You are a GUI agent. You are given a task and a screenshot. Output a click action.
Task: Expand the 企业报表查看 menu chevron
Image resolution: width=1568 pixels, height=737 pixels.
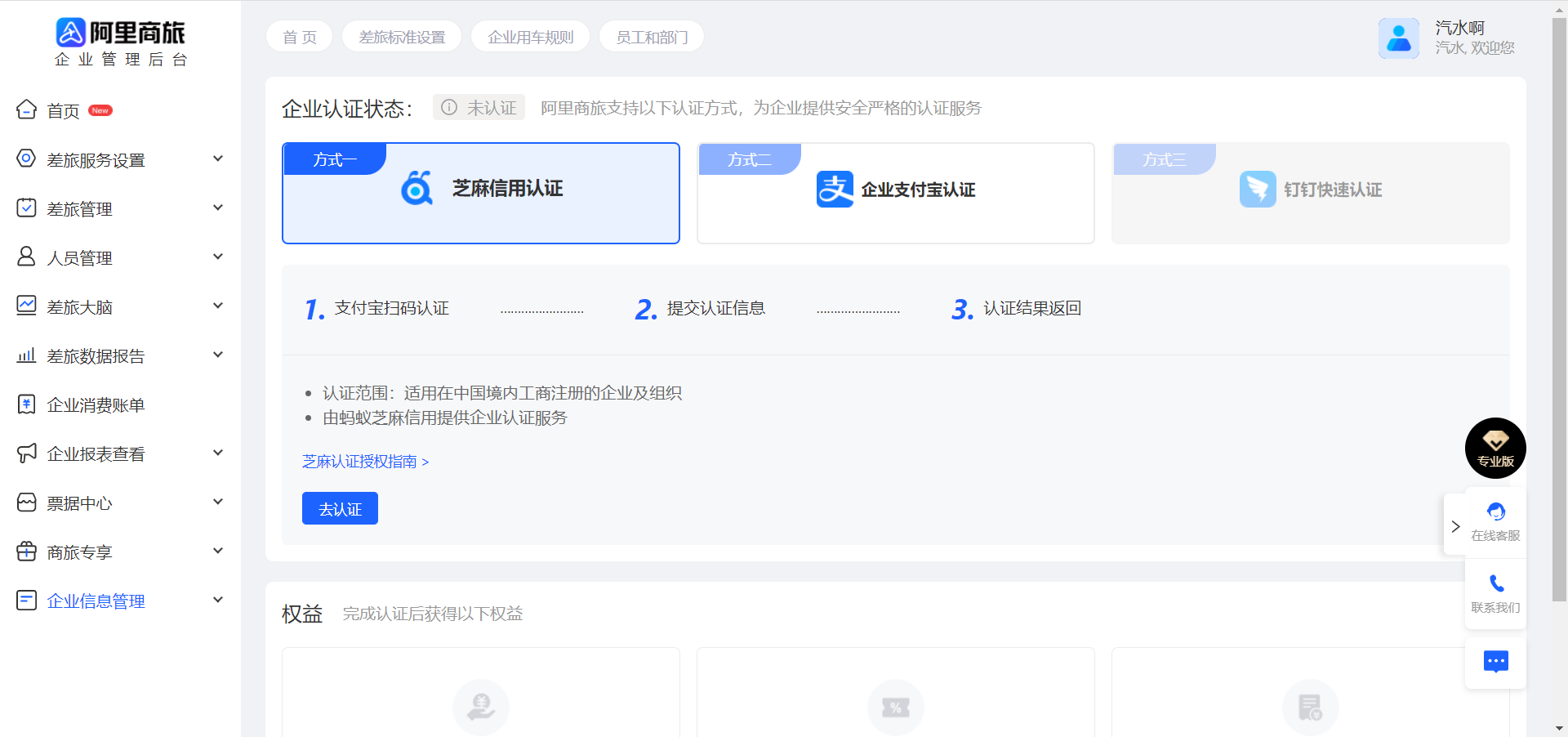click(218, 453)
